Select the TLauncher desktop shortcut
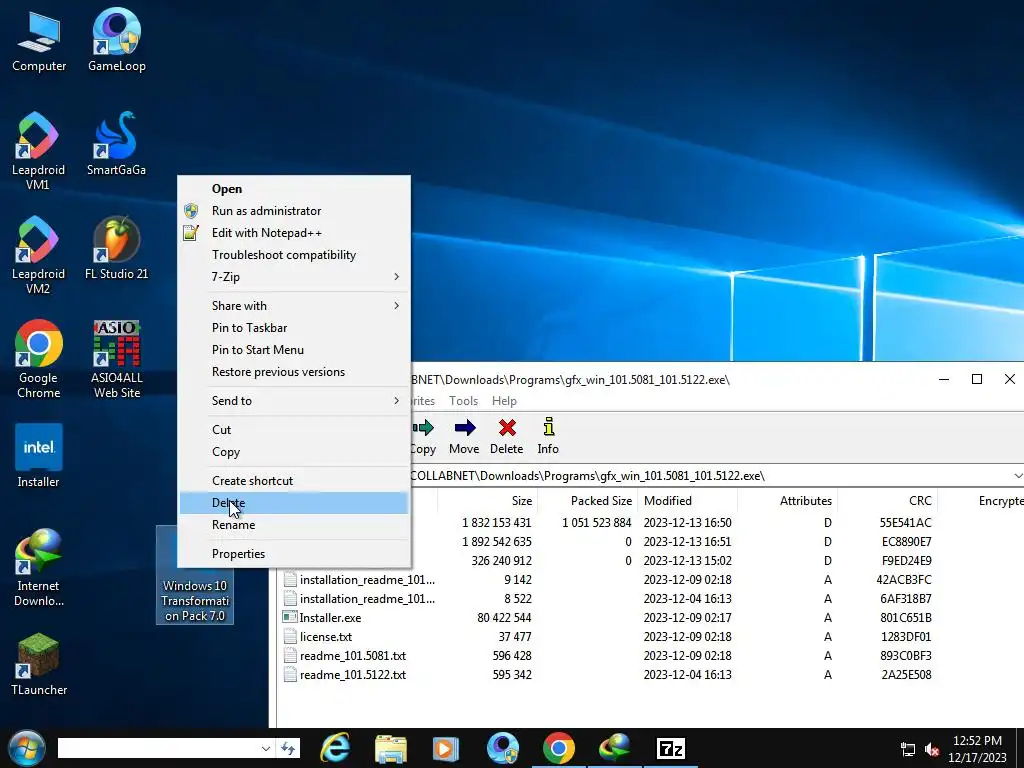1024x768 pixels. tap(39, 664)
